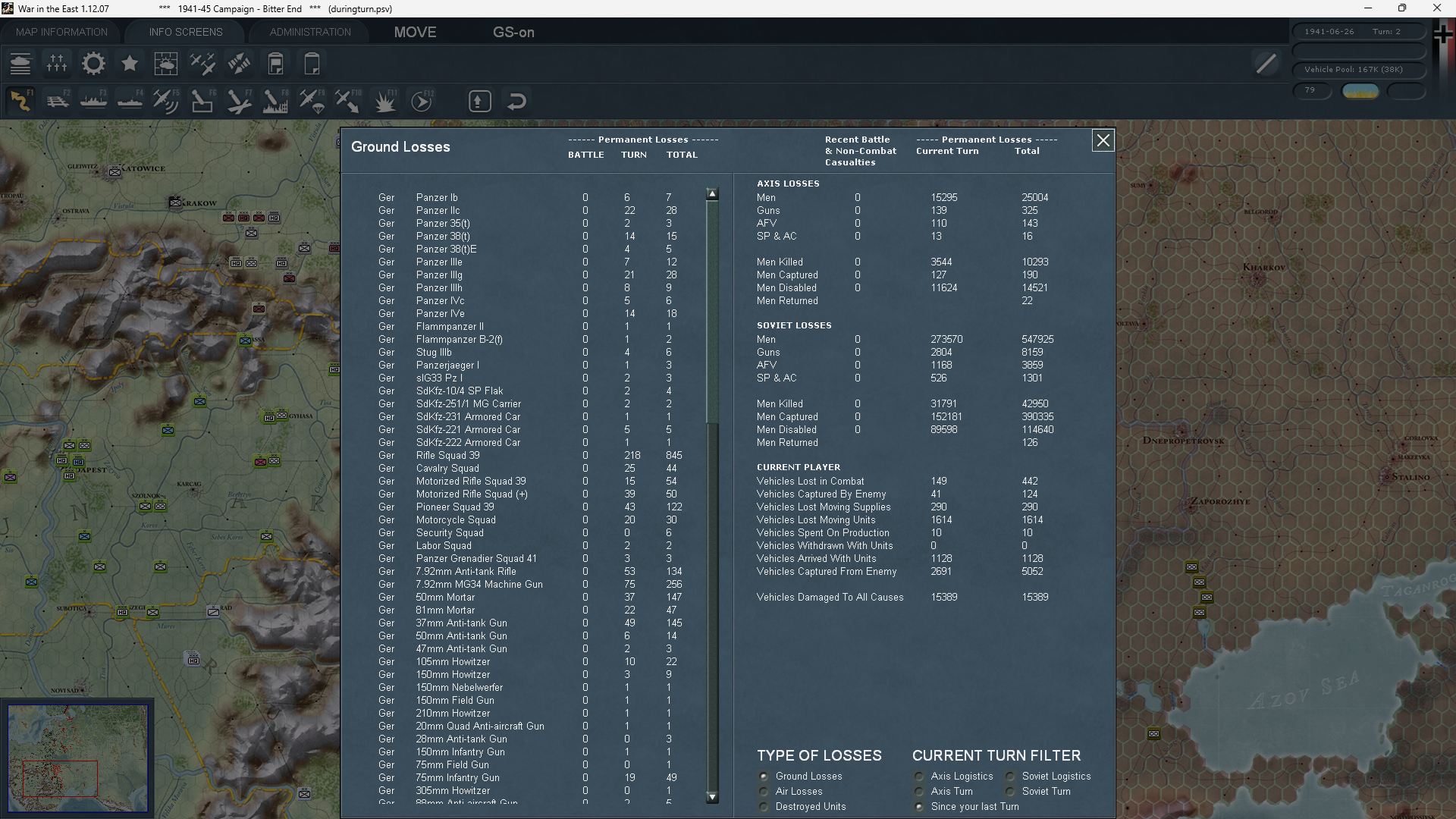Screen dimensions: 1456x819
Task: Open the order of battle tank-list icon
Action: [20, 64]
